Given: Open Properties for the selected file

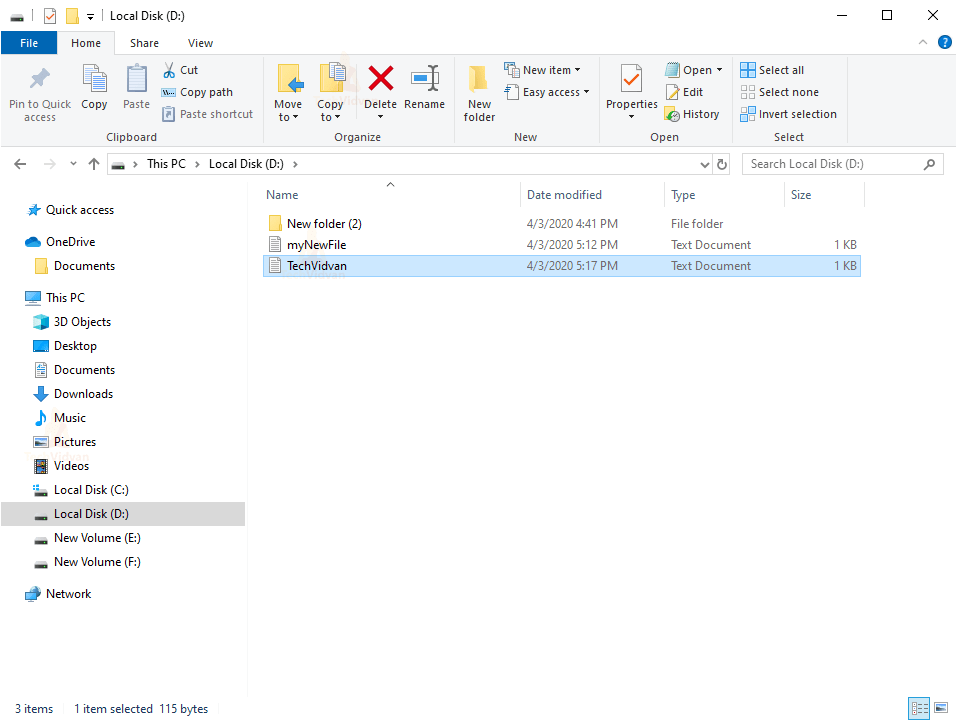Looking at the screenshot, I should (x=630, y=90).
